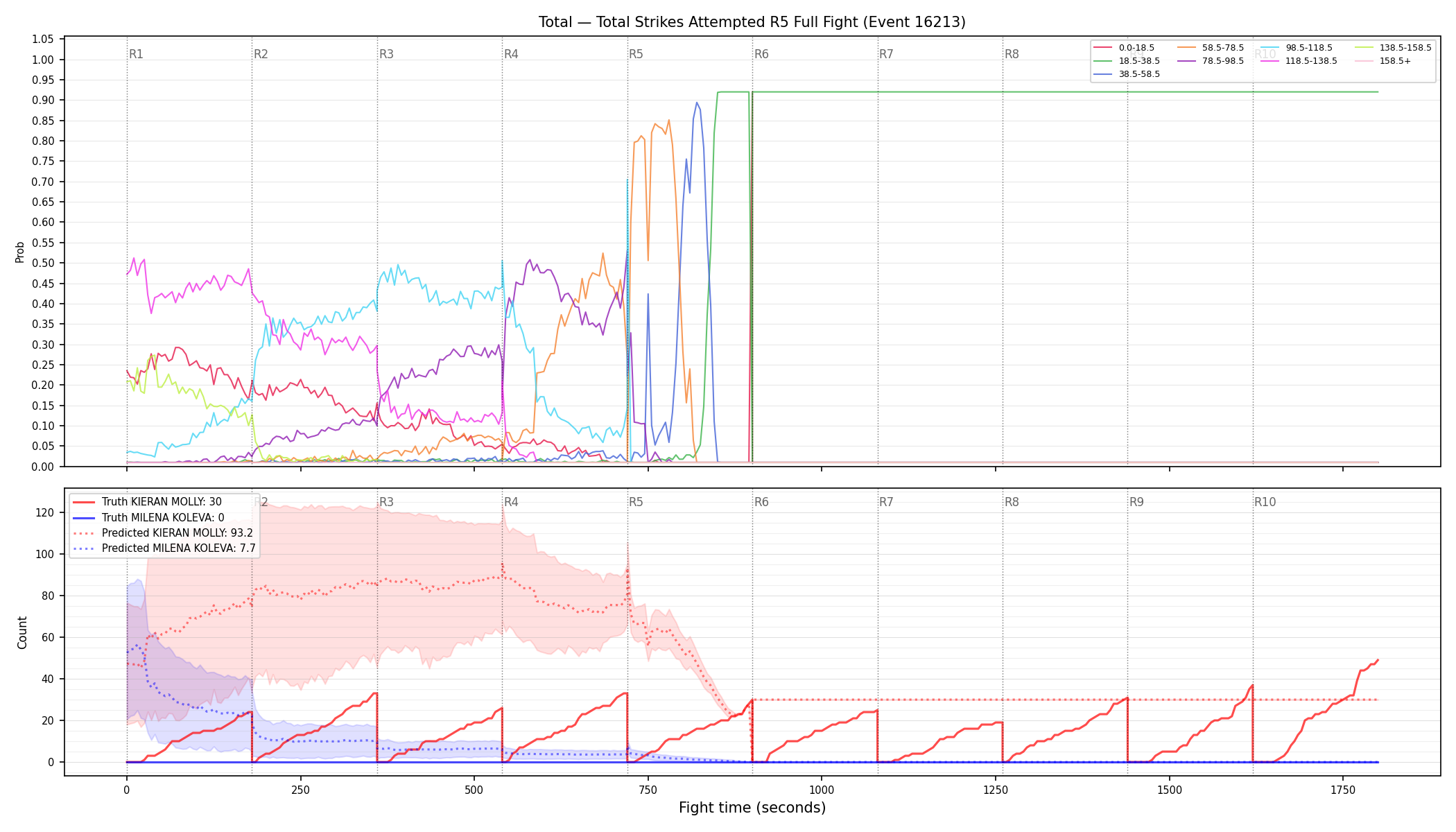Click the purple line swatch for "78.5-98.5"
Image resolution: width=1456 pixels, height=832 pixels.
[1186, 61]
